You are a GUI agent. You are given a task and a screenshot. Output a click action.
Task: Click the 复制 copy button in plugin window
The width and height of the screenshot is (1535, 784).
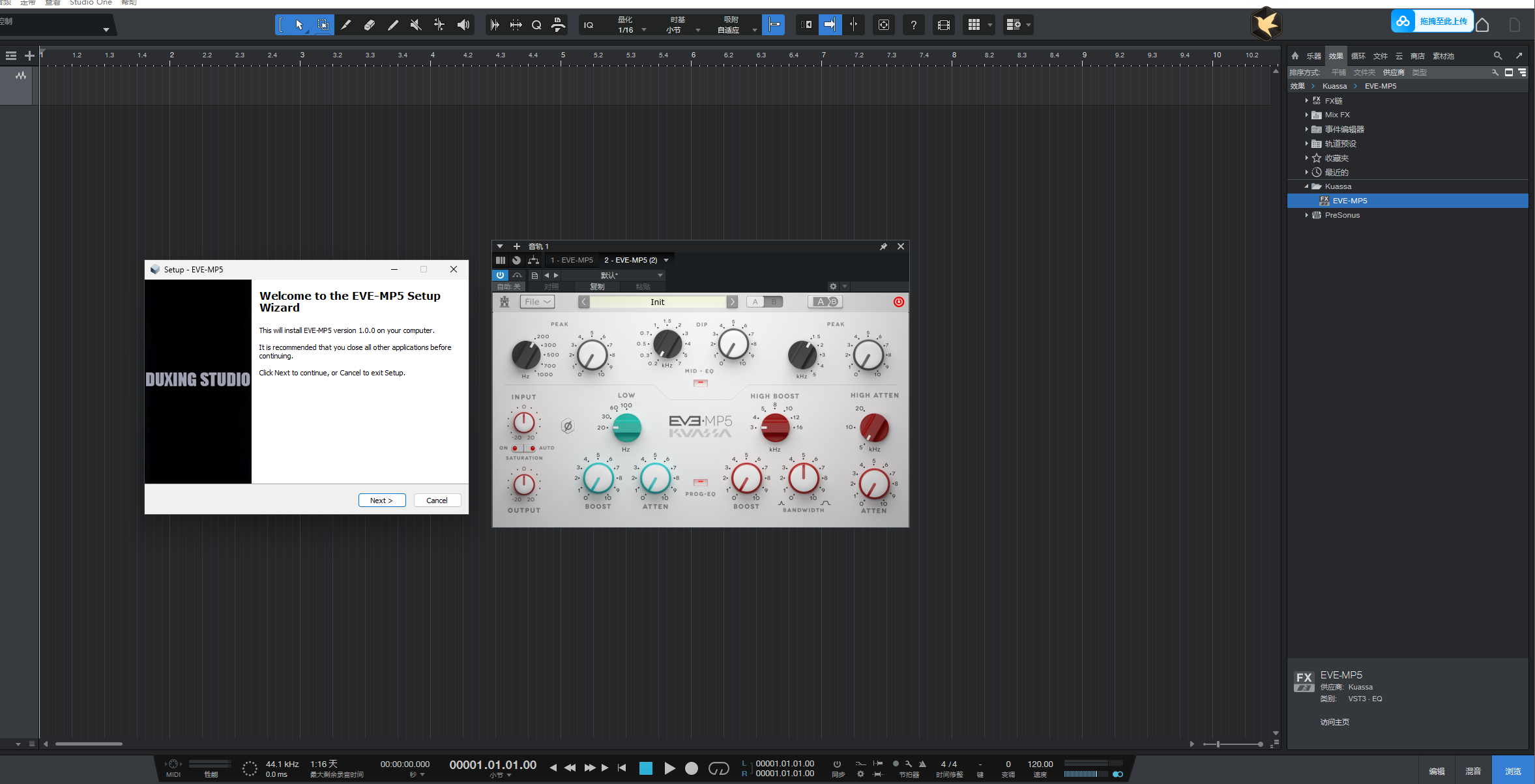597,287
